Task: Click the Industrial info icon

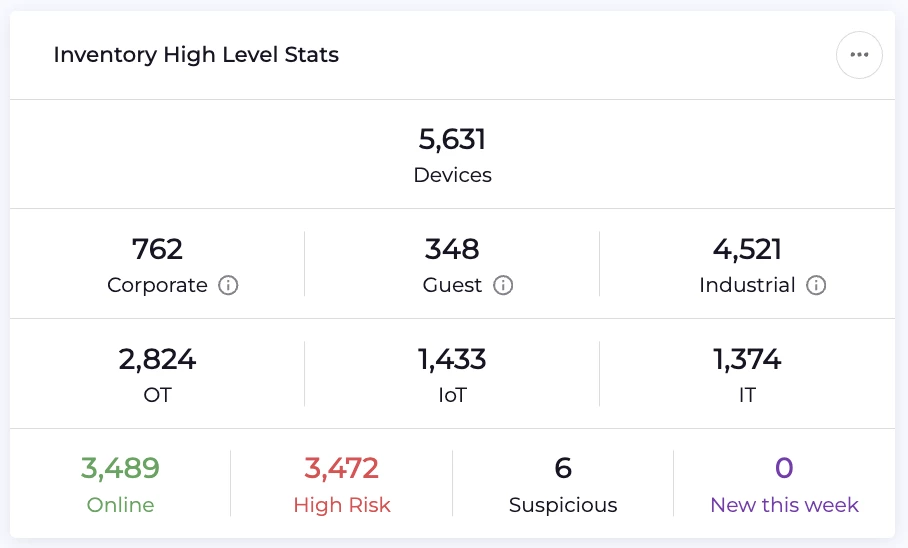Action: [816, 286]
